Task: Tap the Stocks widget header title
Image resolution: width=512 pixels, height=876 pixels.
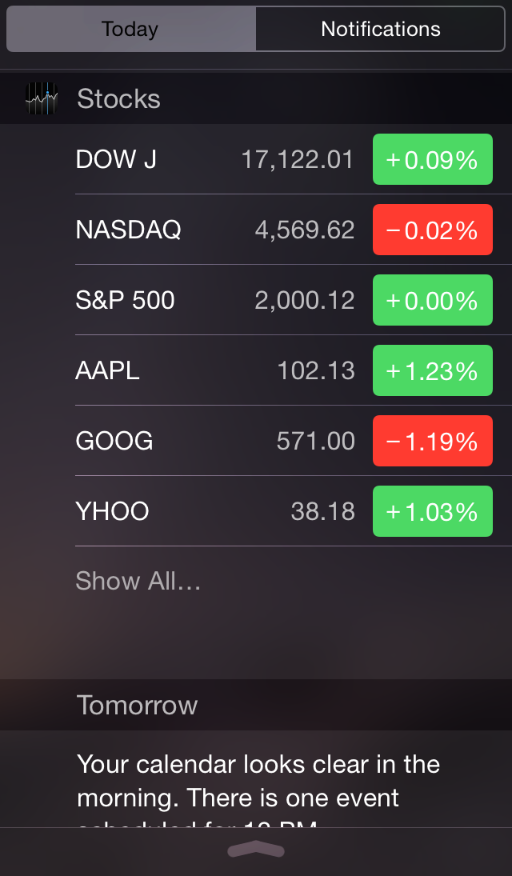Action: [118, 99]
